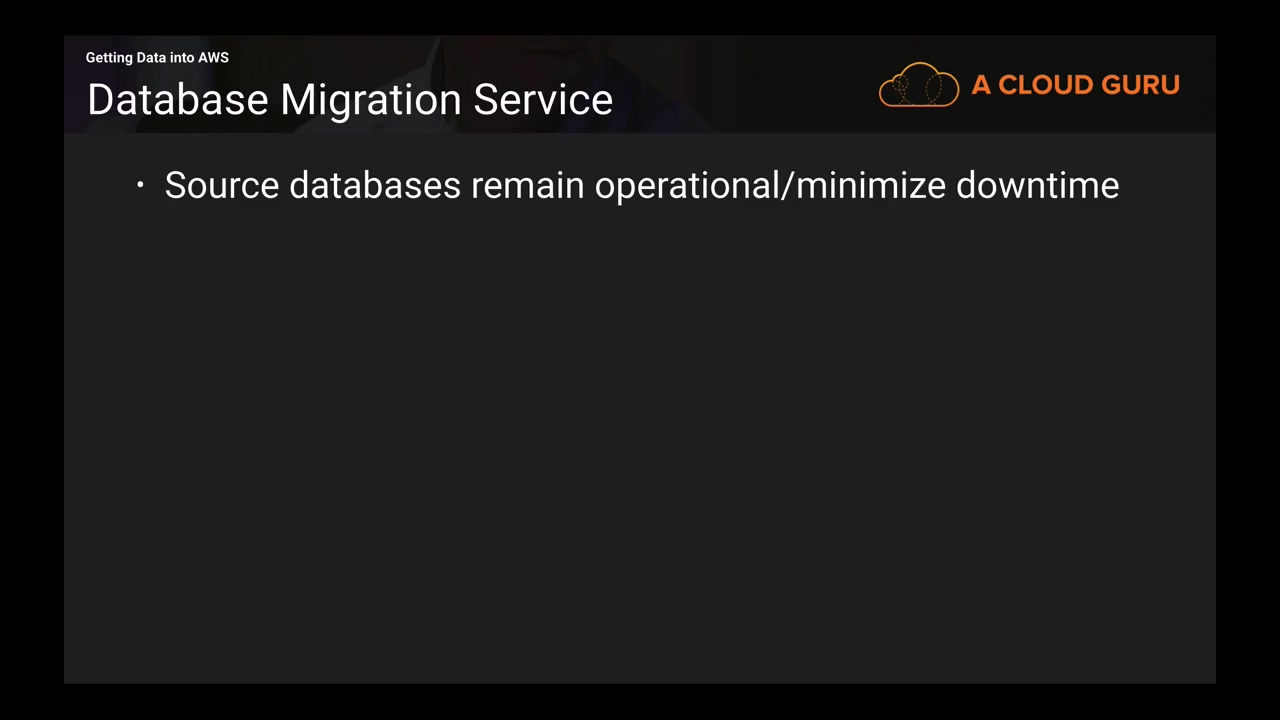Click the letter "A" before "CLOUD GURU"
Viewport: 1280px width, 720px height.
[x=980, y=85]
